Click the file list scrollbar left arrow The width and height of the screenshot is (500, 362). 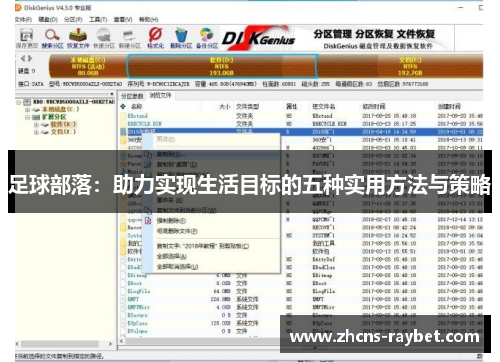click(x=122, y=341)
